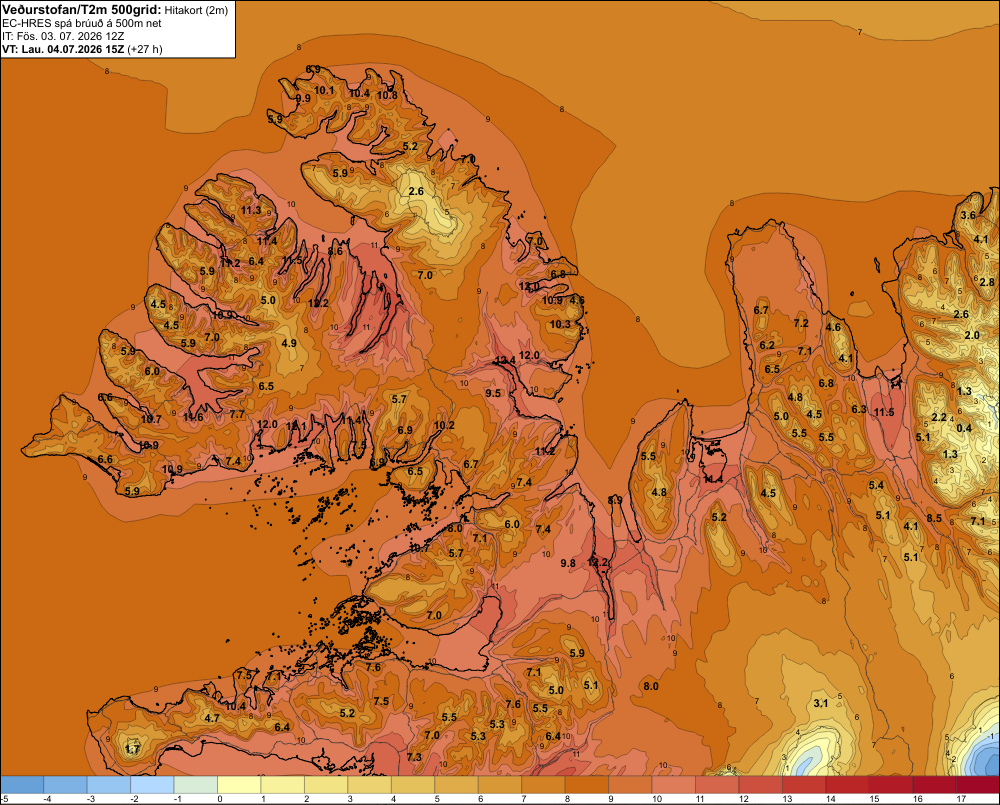Click the 8.5 temperature value label
Image resolution: width=1000 pixels, height=805 pixels.
click(x=934, y=518)
